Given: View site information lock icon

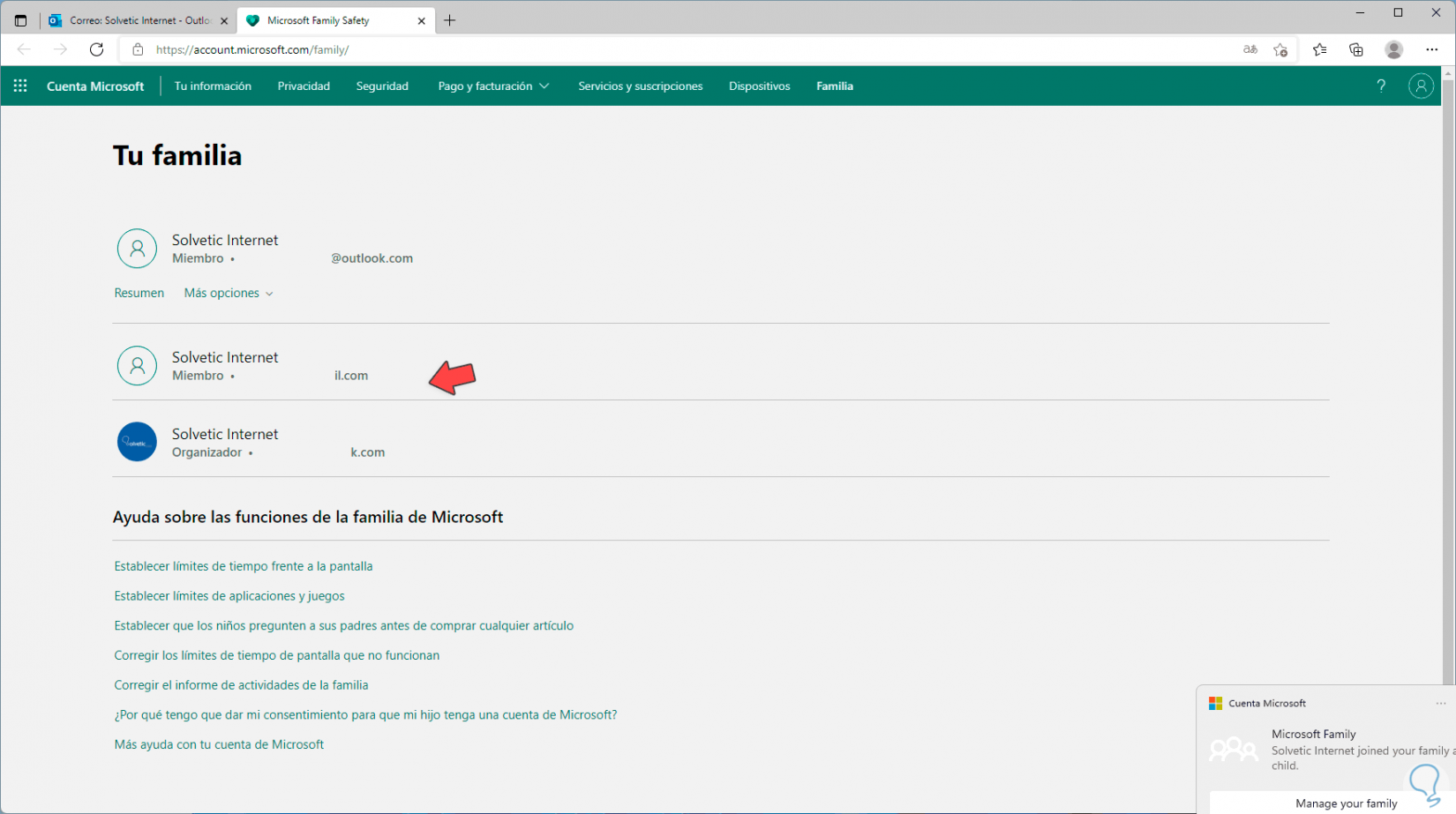Looking at the screenshot, I should click(x=138, y=49).
